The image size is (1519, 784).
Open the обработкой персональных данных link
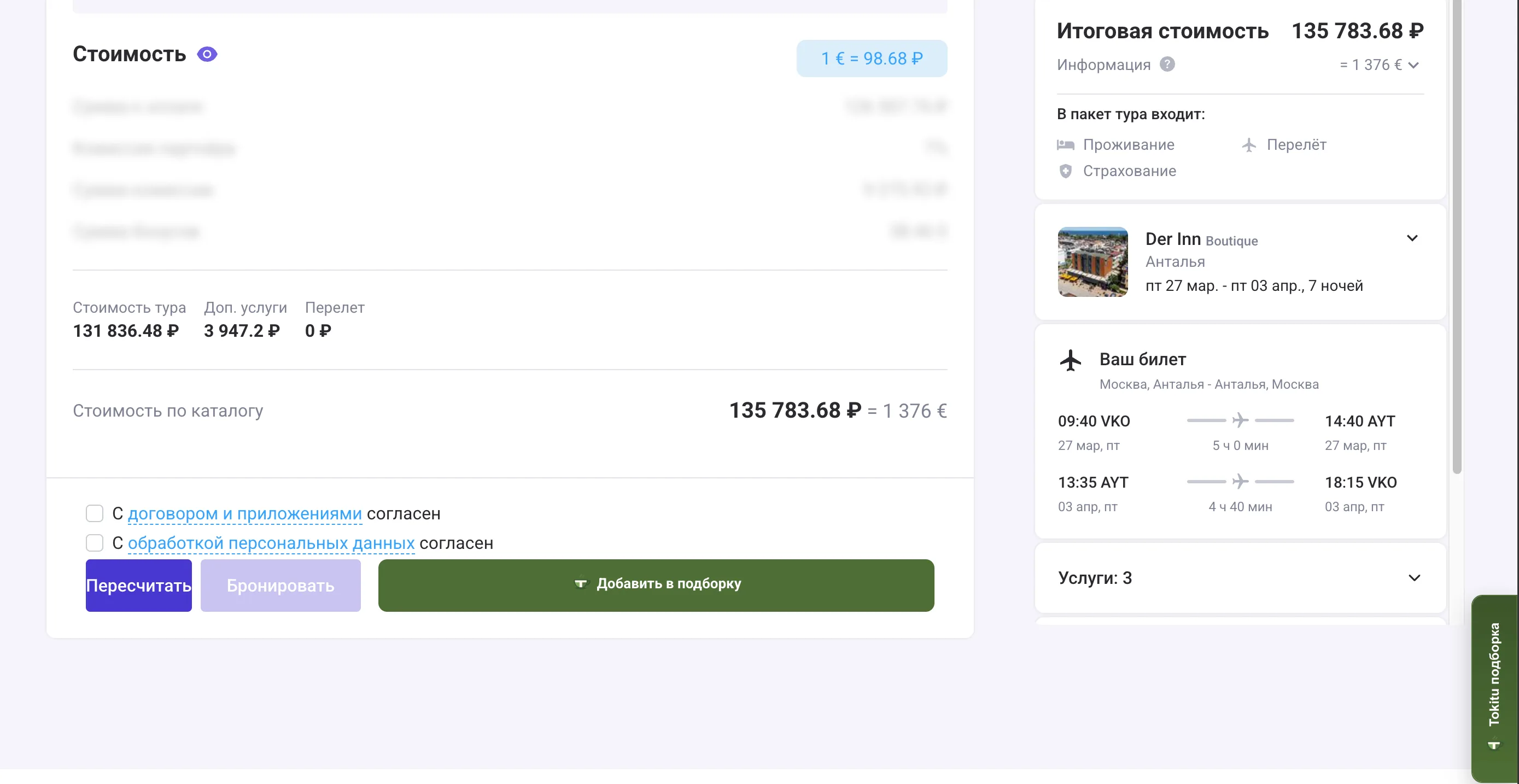click(271, 543)
